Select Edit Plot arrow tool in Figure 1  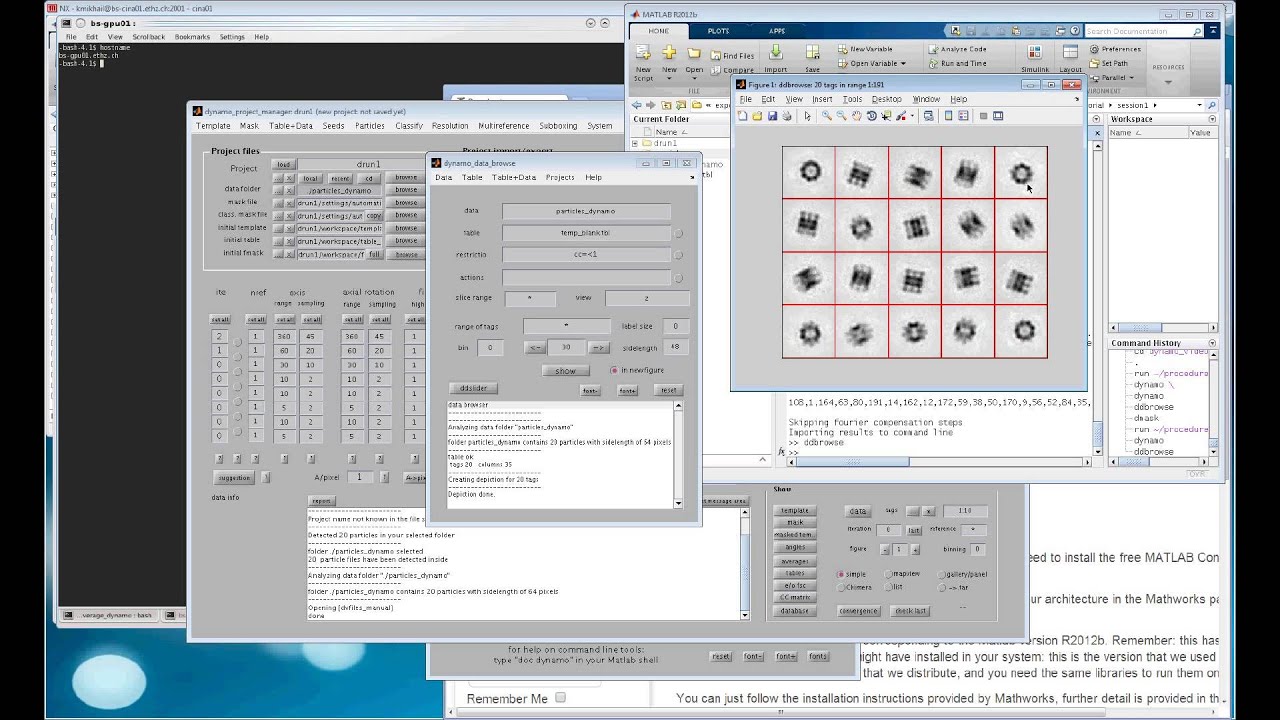tap(808, 116)
